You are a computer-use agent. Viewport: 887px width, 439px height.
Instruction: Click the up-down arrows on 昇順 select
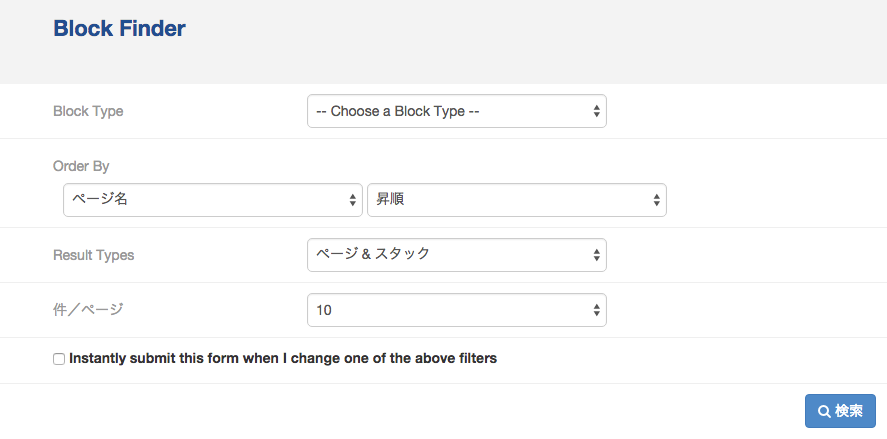pos(656,200)
